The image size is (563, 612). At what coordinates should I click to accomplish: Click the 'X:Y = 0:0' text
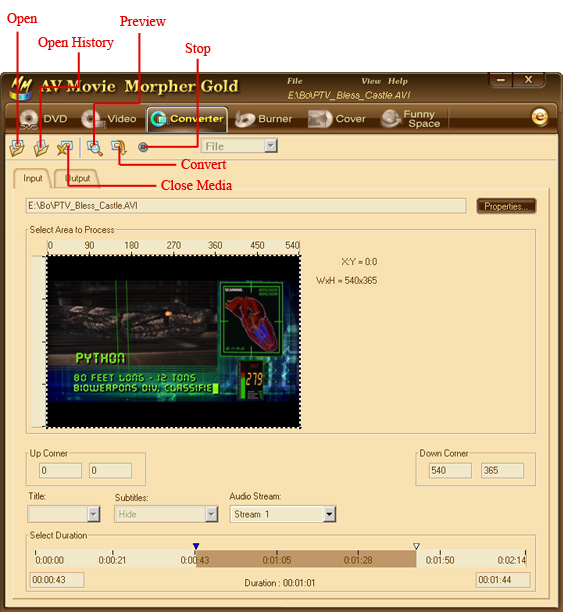pyautogui.click(x=359, y=262)
